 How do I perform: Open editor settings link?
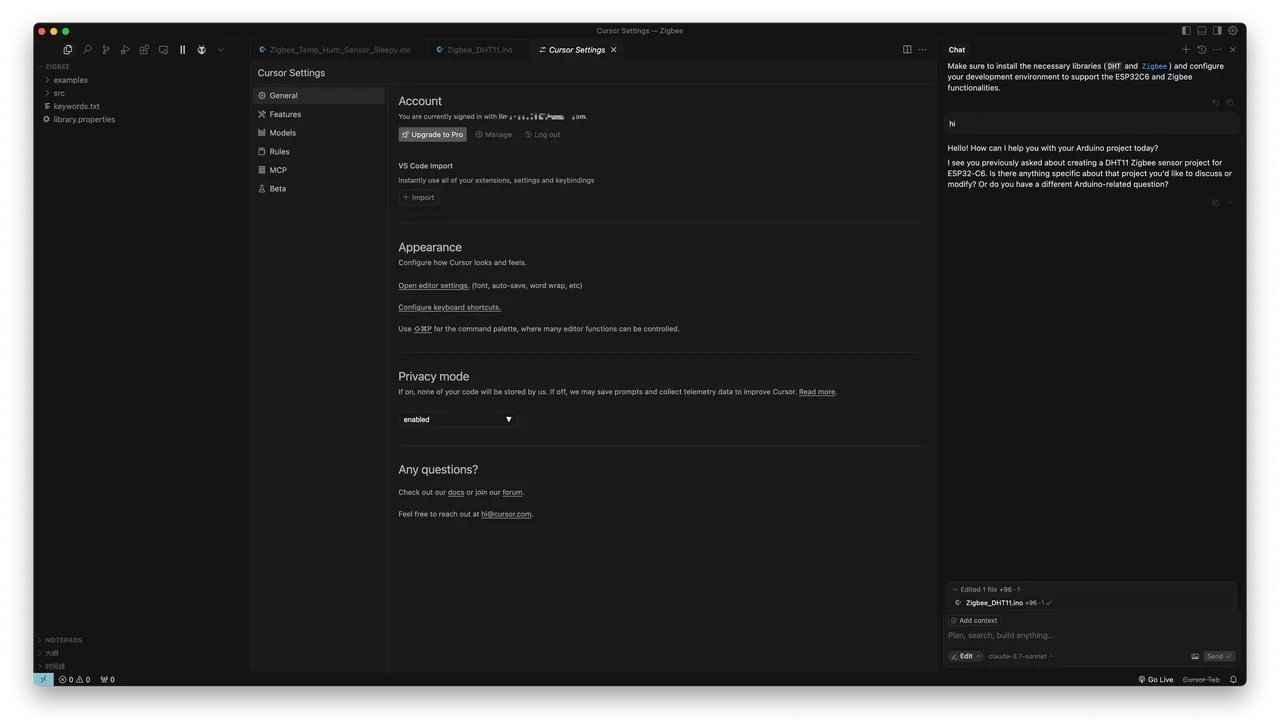coord(434,285)
